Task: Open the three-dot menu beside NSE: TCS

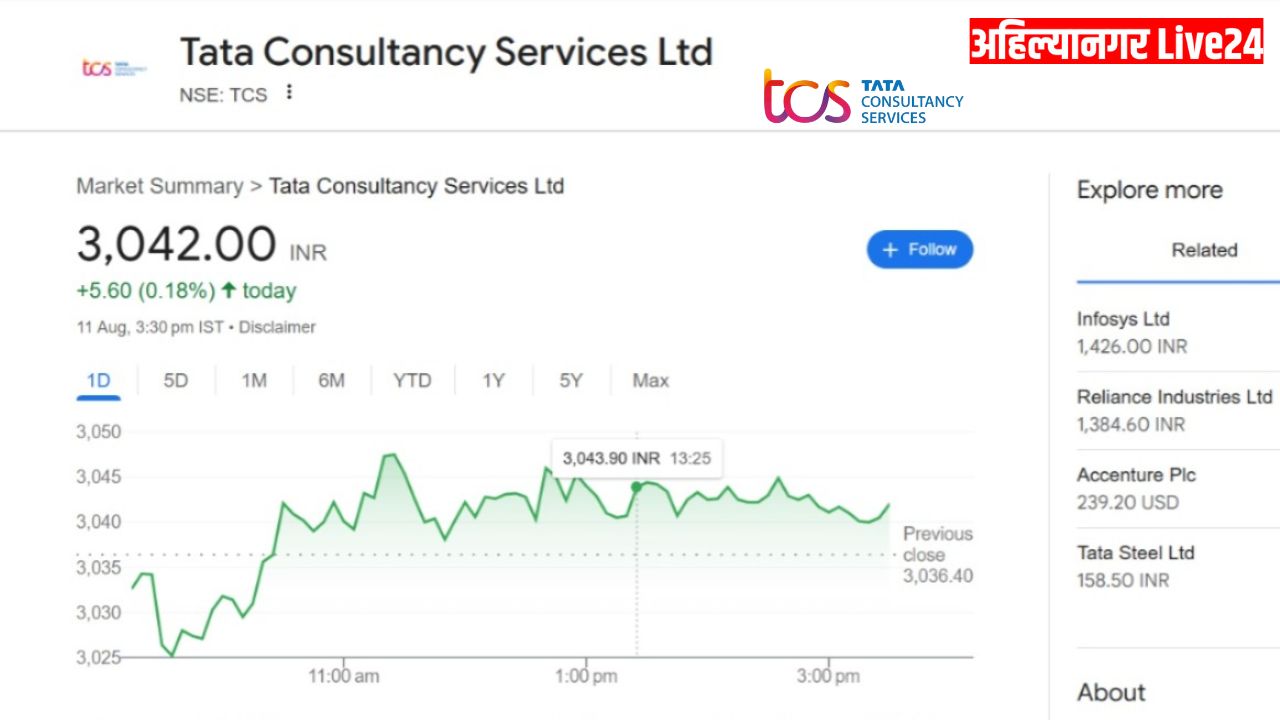Action: tap(289, 93)
